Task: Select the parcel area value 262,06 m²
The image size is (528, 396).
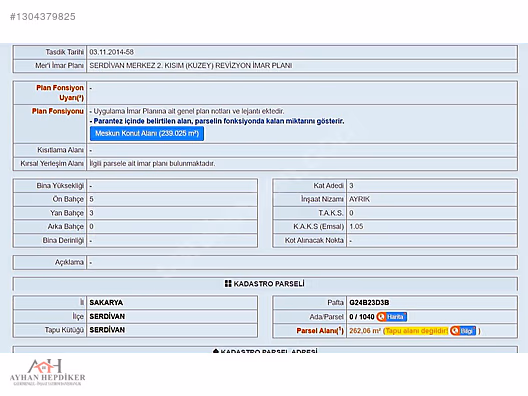Action: 365,331
